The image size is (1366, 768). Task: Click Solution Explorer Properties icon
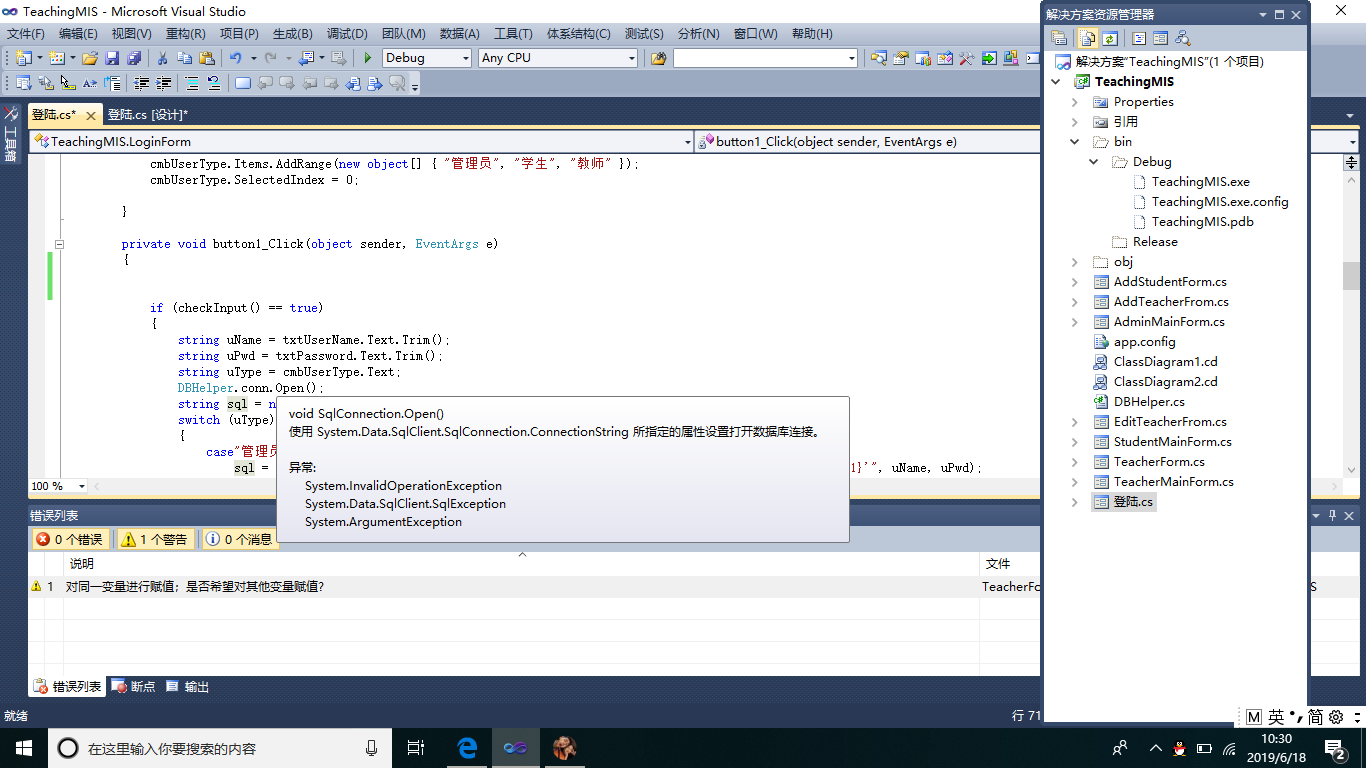(1059, 38)
